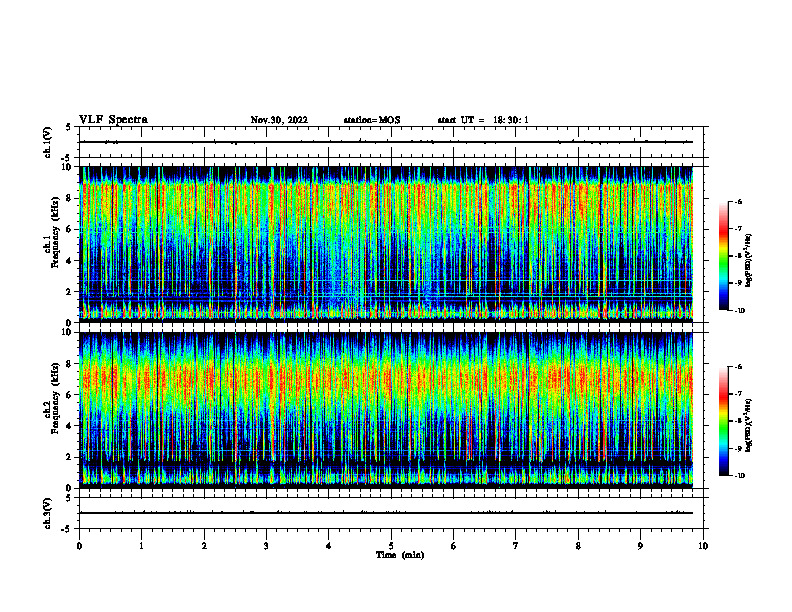Click the 'VLF Spectra' title text
This screenshot has height=612, width=792.
click(113, 120)
